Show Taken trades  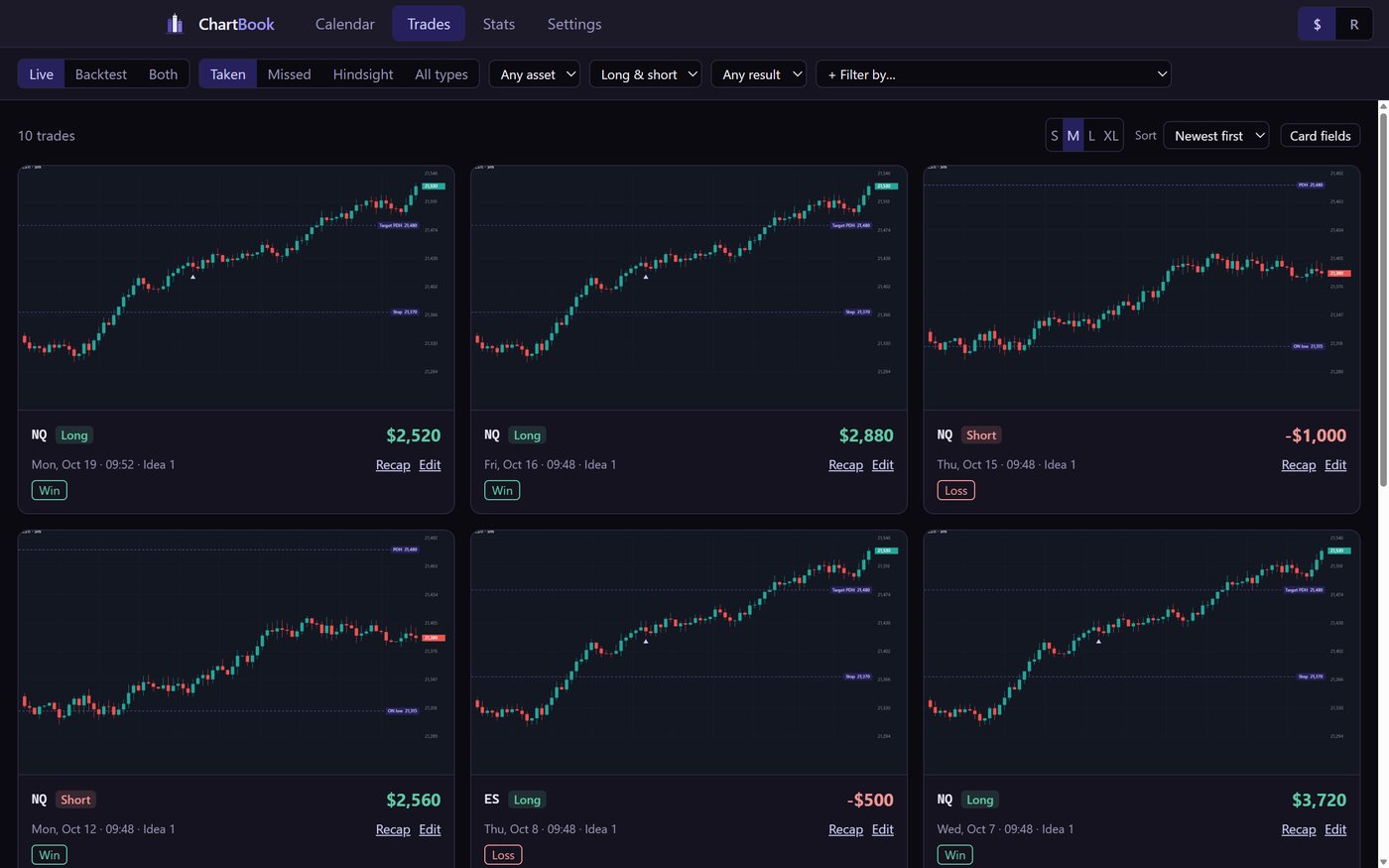point(227,74)
